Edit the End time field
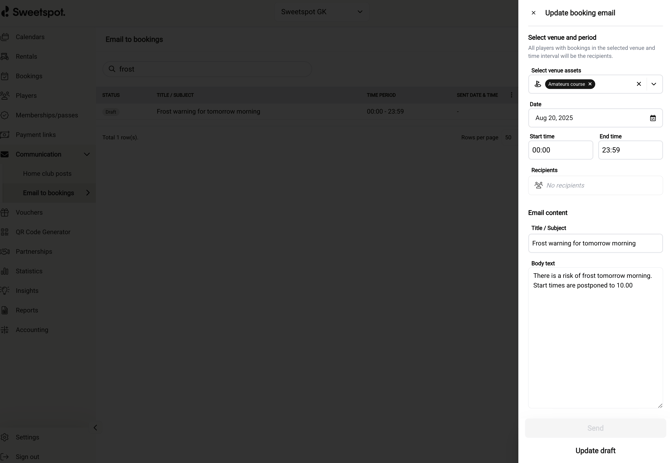 [630, 150]
